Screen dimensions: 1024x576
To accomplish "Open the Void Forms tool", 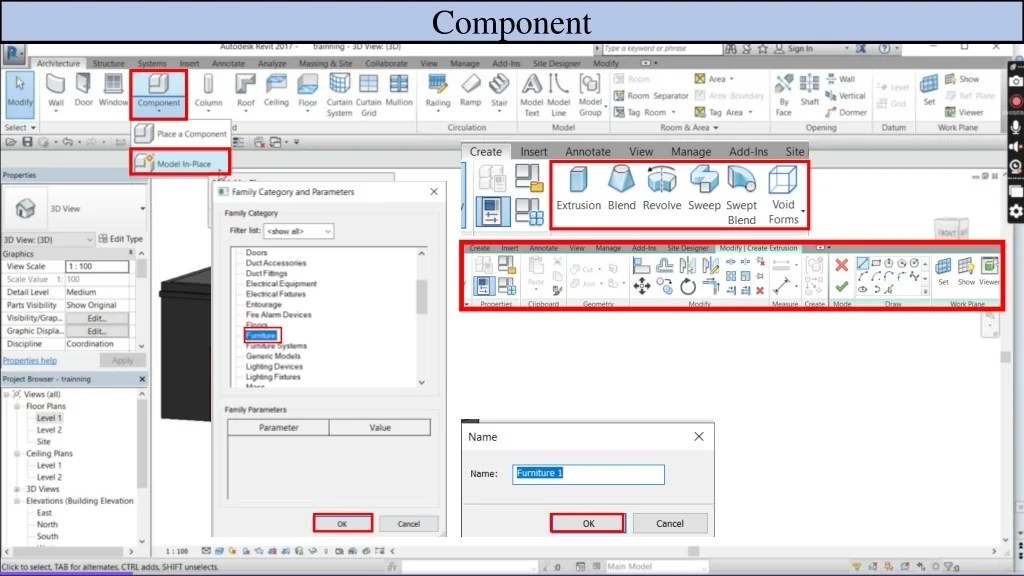I will click(783, 195).
